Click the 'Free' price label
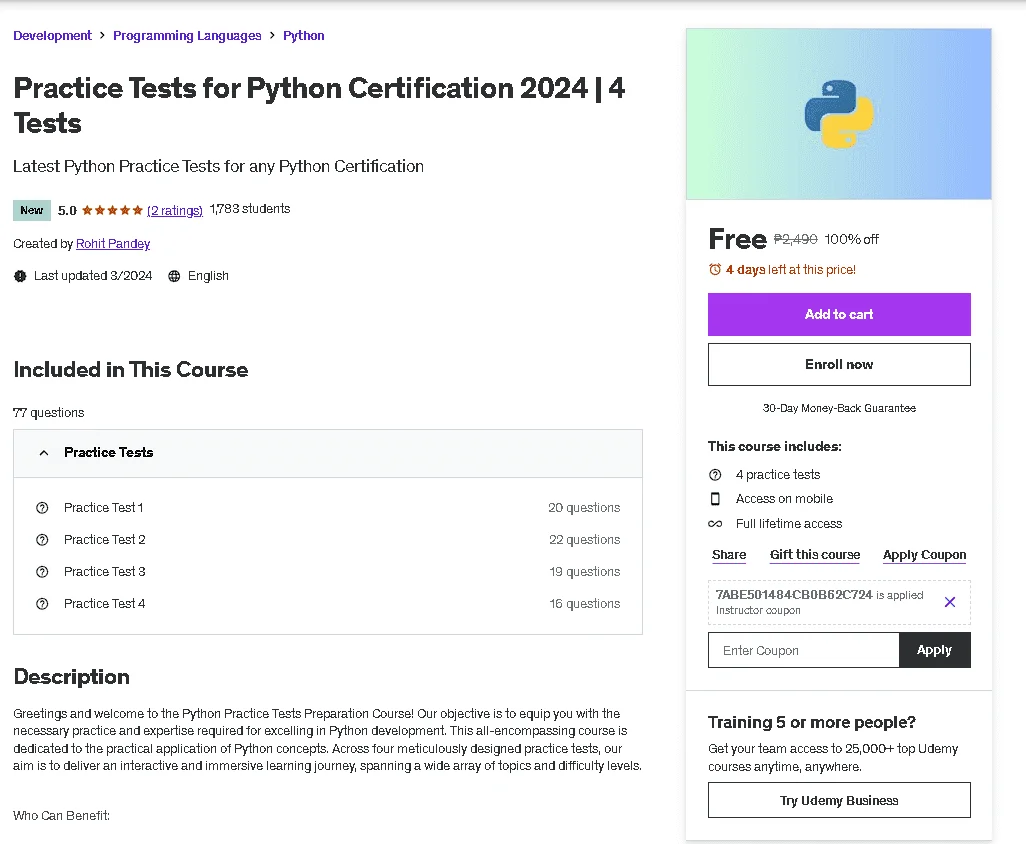 coord(737,239)
